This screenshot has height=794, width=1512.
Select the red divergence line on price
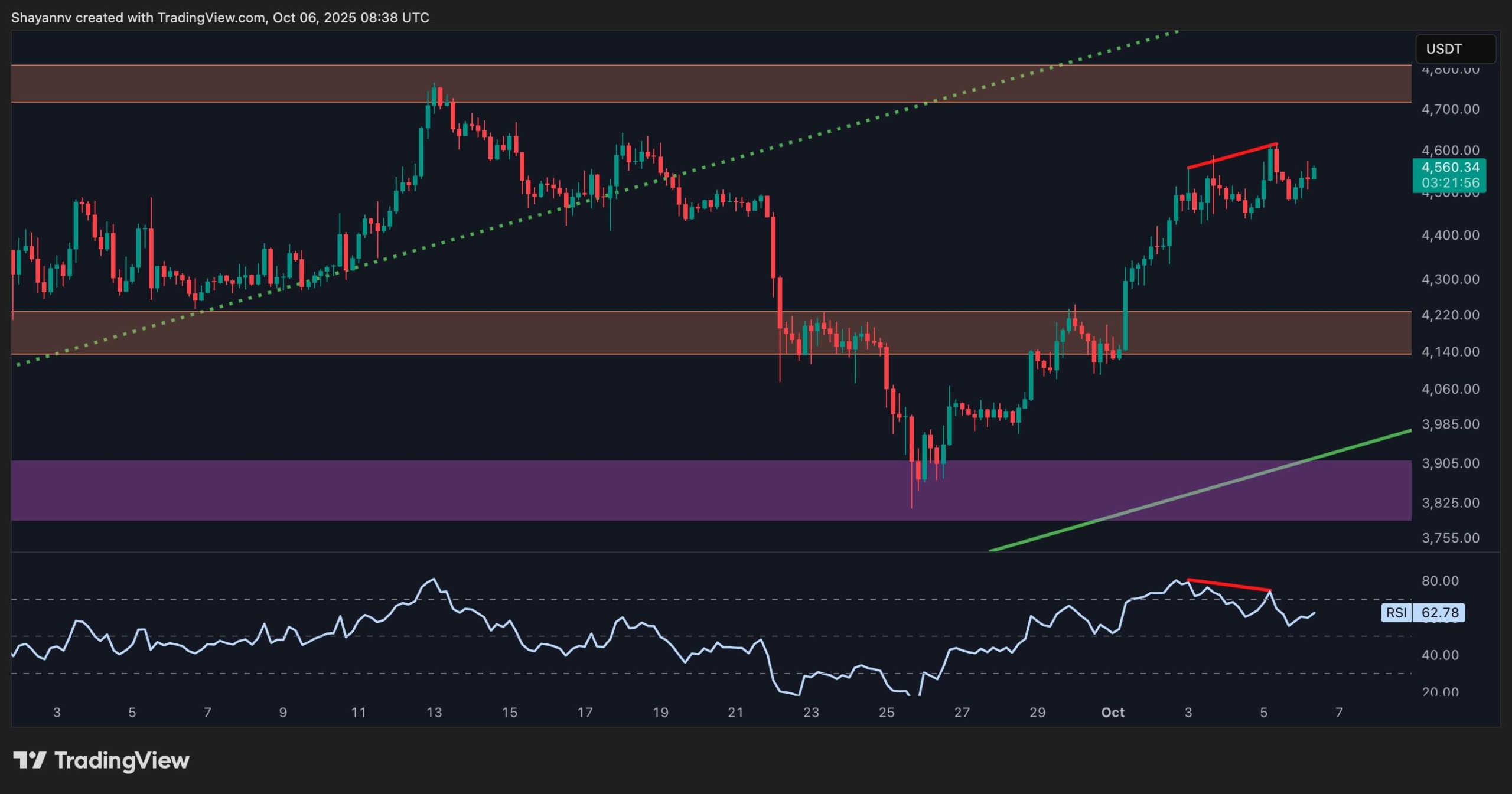pos(1232,156)
